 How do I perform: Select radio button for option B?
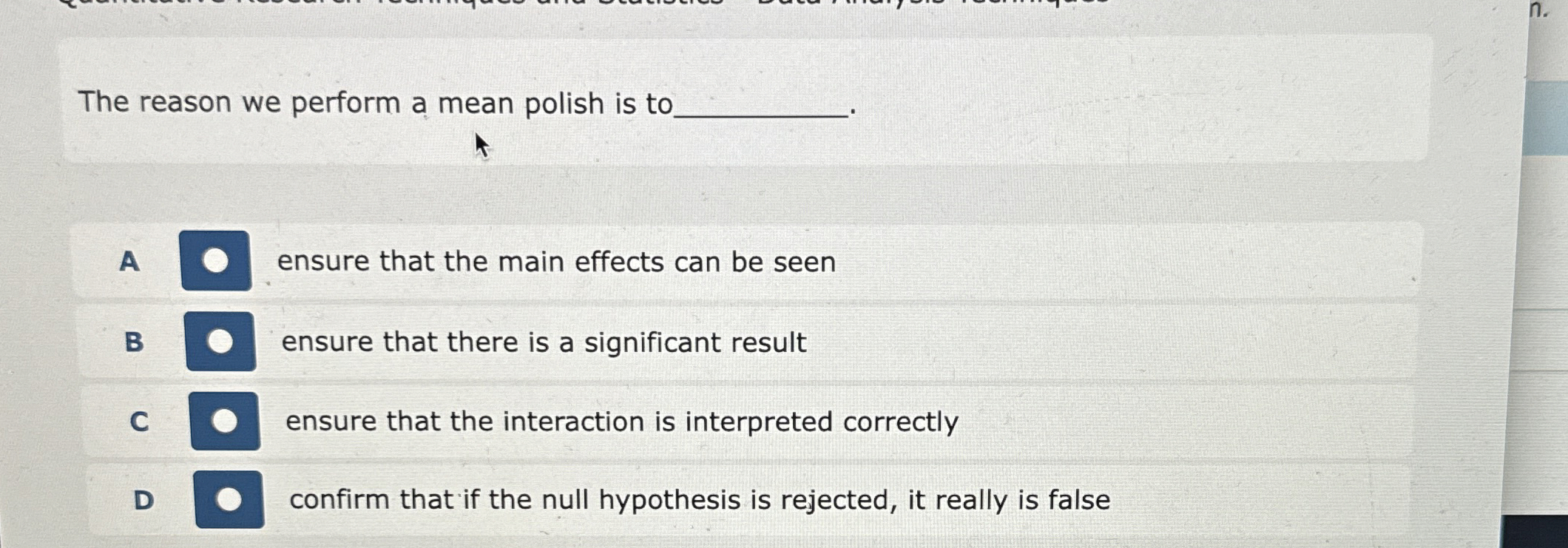tap(221, 342)
